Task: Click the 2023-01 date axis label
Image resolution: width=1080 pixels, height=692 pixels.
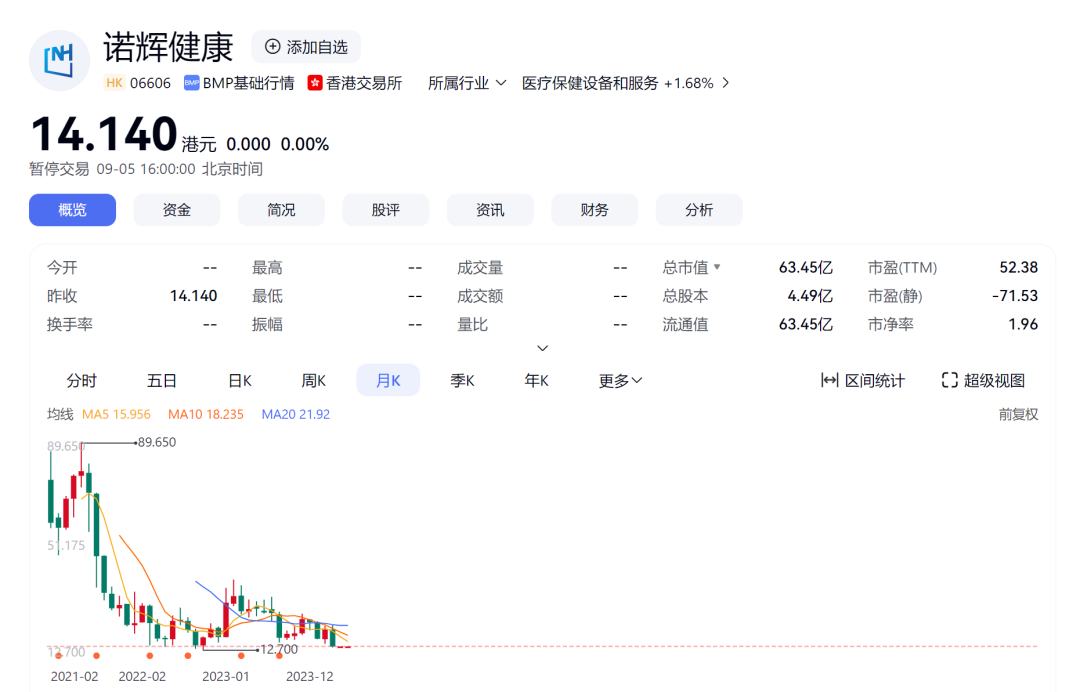Action: (225, 677)
